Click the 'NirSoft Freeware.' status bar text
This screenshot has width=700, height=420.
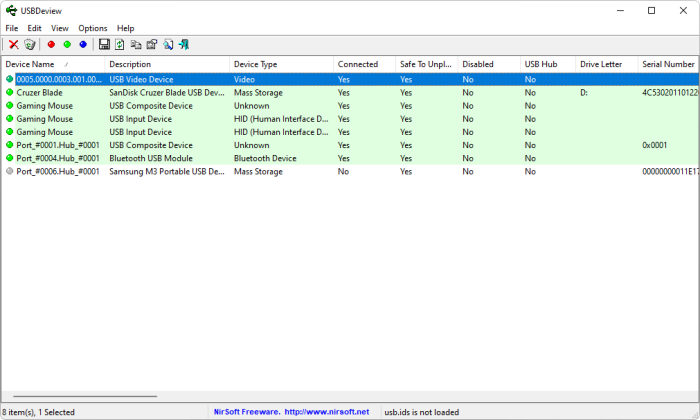(247, 412)
